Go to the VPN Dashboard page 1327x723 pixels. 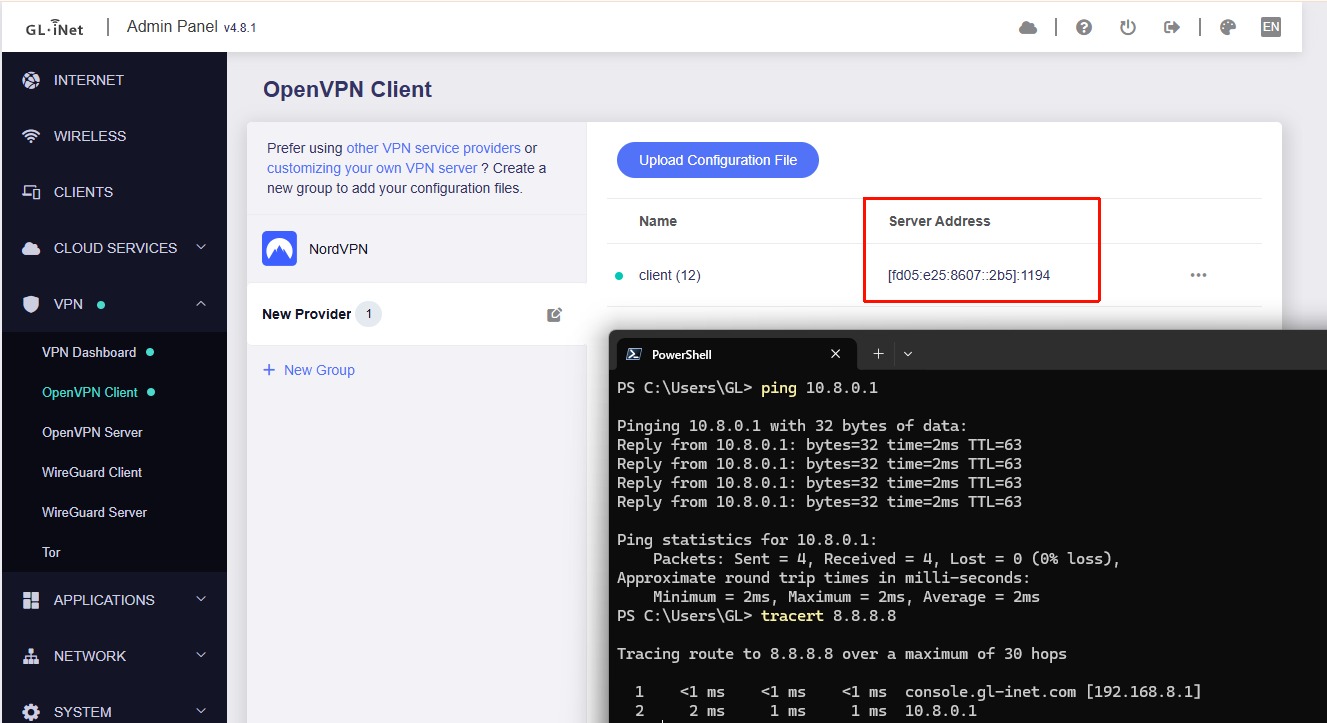pos(89,352)
